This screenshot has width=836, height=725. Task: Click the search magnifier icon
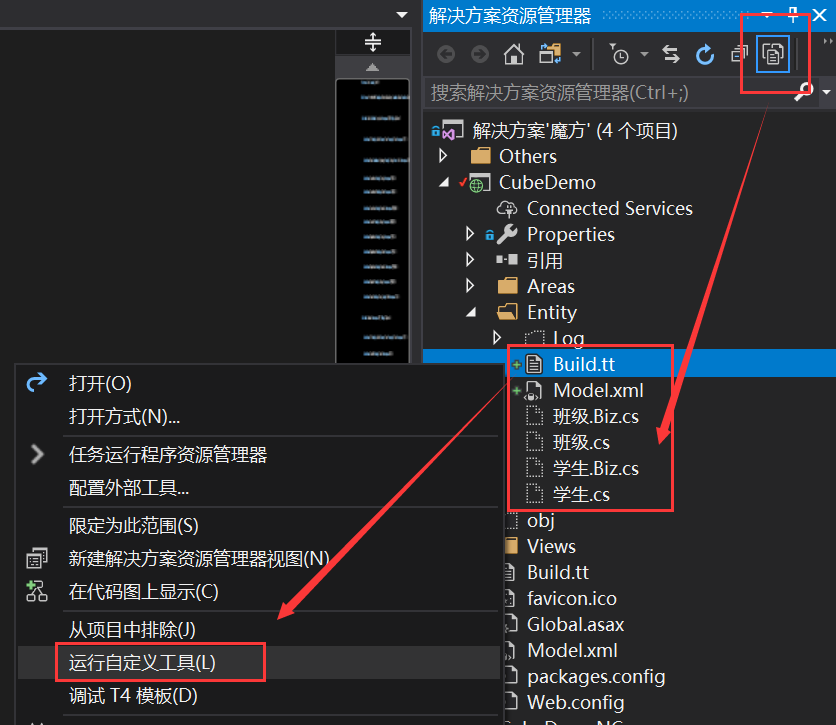(x=803, y=92)
